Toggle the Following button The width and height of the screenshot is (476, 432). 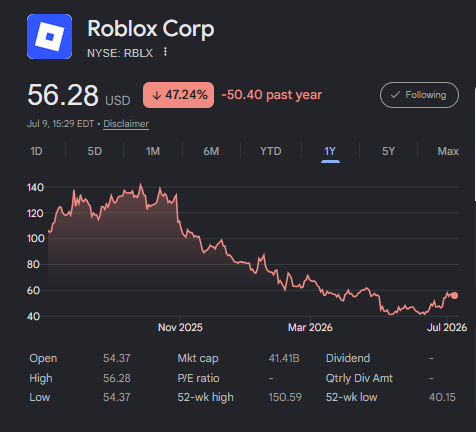[419, 95]
